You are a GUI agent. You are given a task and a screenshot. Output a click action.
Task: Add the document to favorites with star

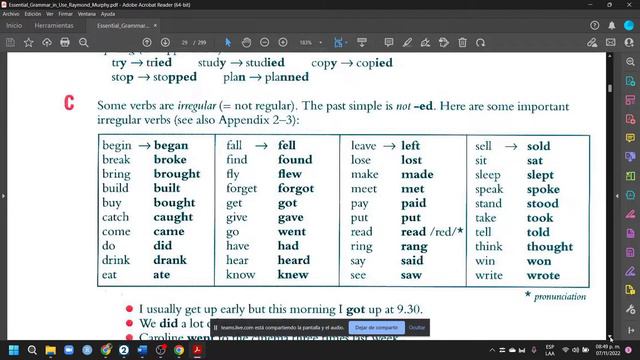(29, 42)
